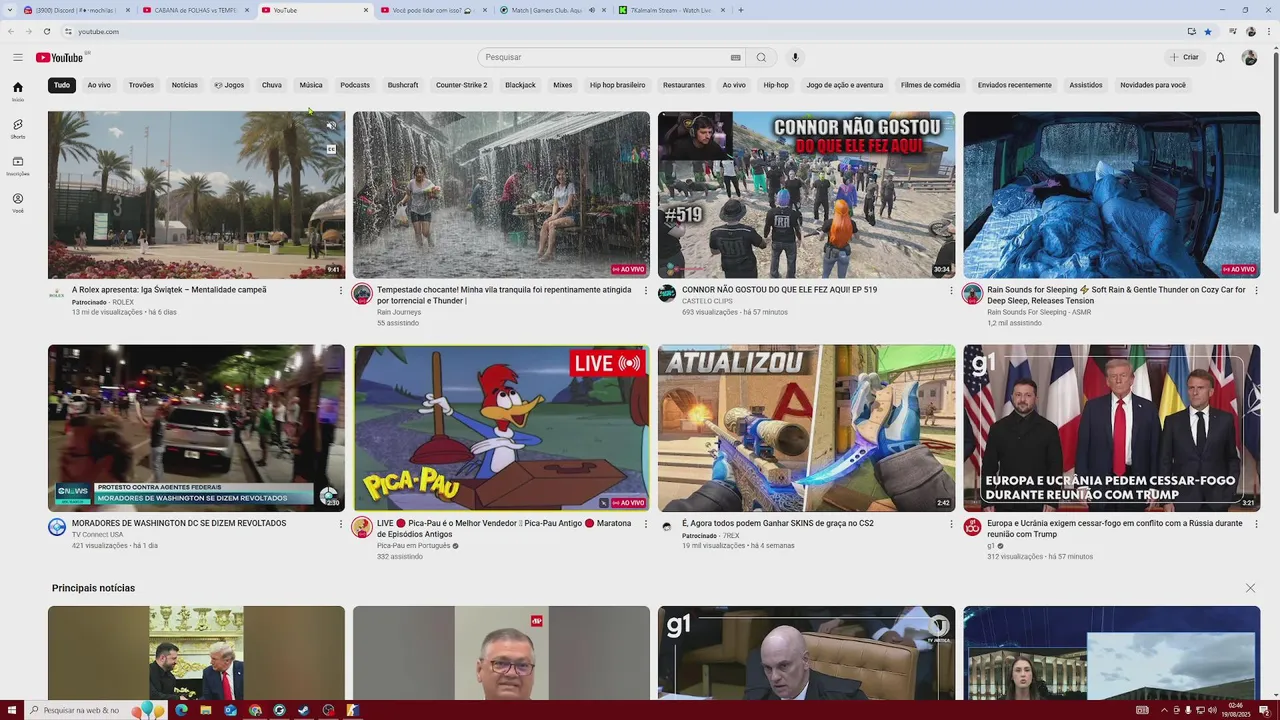Open the on-screen keyboard in search box
1280x720 pixels.
[x=736, y=57]
